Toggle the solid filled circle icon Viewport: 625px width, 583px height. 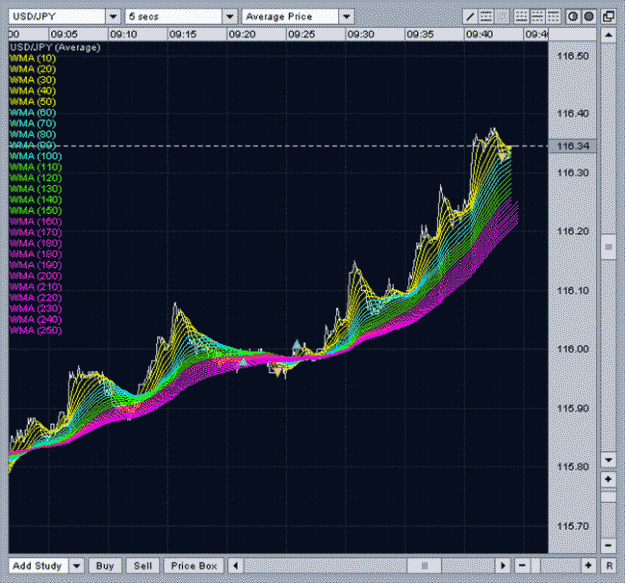click(x=588, y=17)
